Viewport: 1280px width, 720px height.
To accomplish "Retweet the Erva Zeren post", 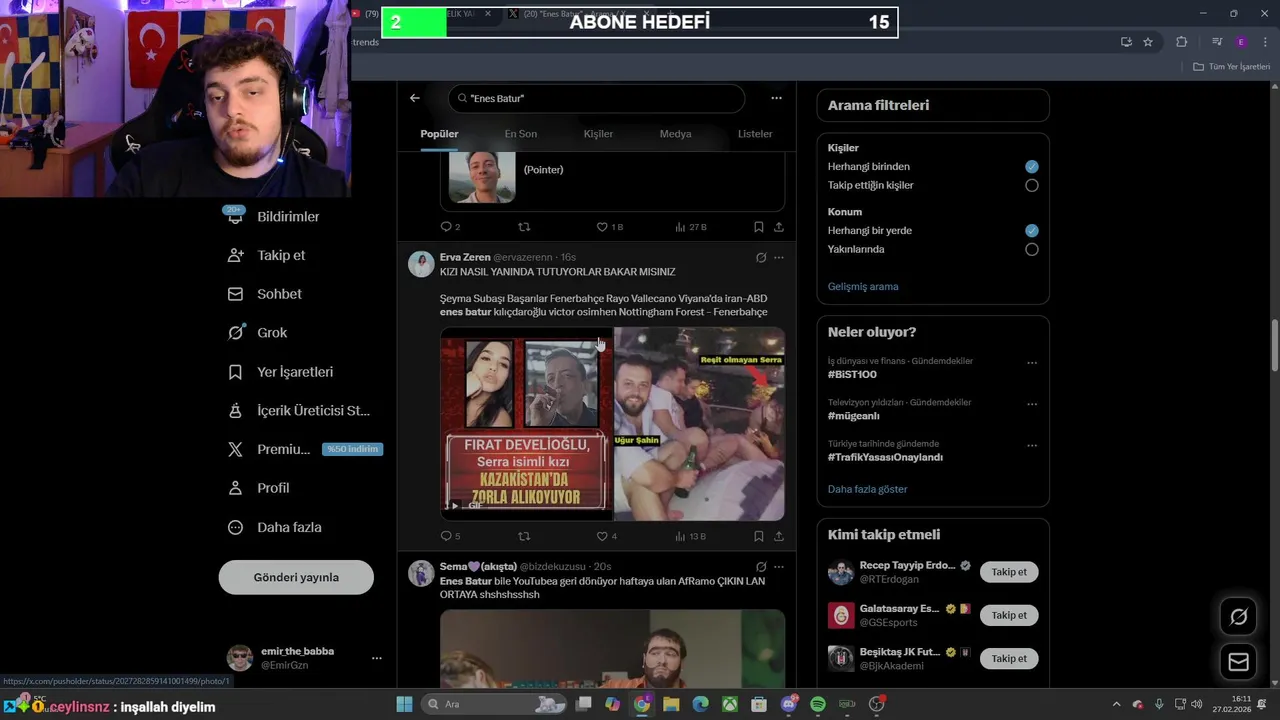I will tap(523, 536).
